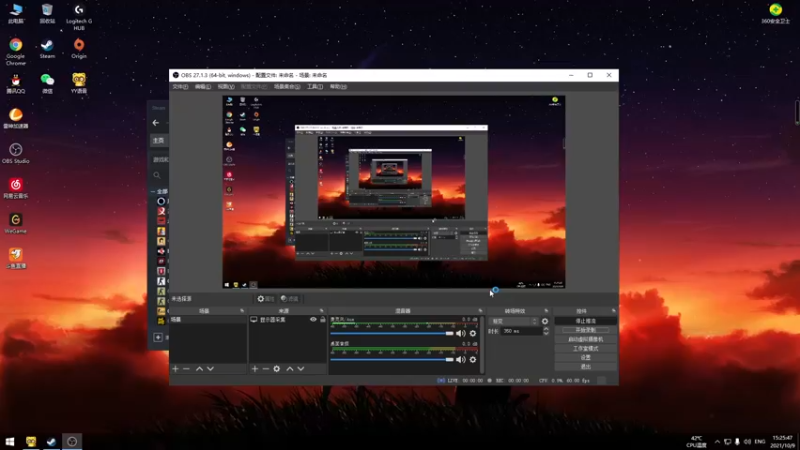800x450 pixels.
Task: Pop out the 转场特效 dock
Action: pos(546,311)
